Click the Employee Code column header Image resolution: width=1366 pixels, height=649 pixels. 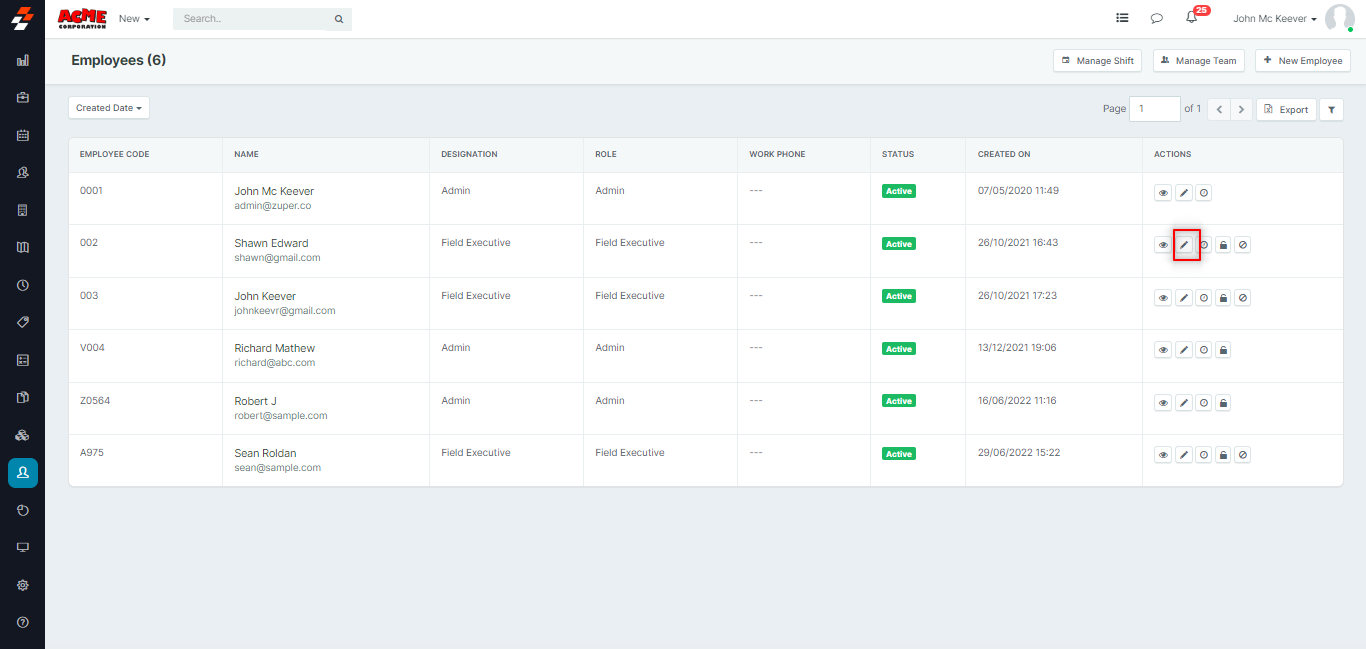[x=114, y=154]
